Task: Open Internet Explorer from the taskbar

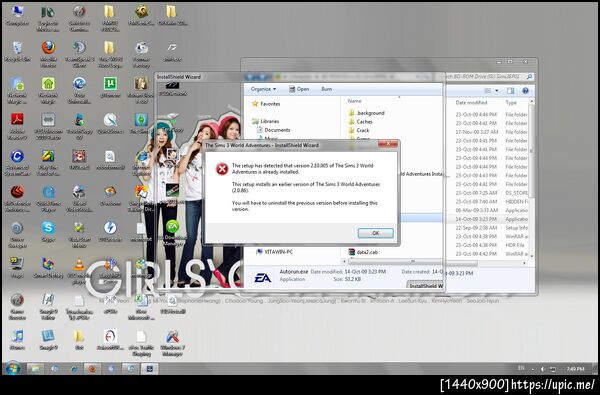Action: coord(74,369)
